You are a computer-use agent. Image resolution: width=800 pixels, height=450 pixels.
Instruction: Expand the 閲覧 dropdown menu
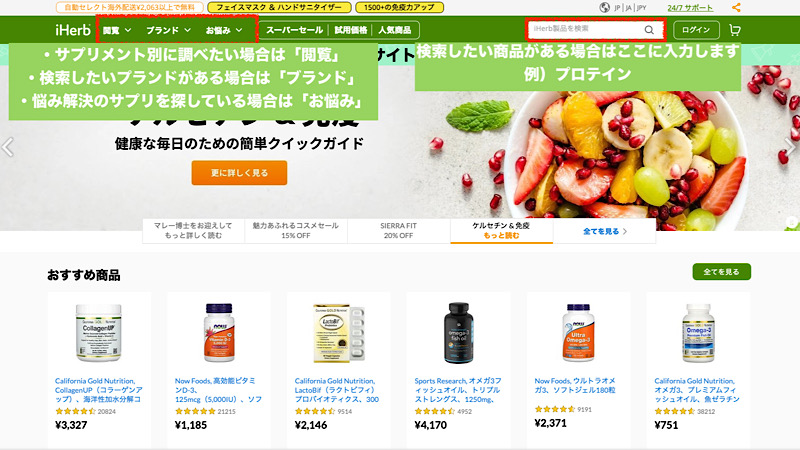coord(117,30)
